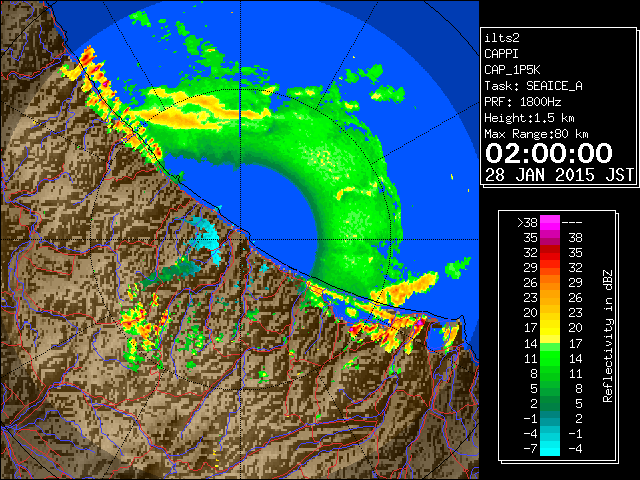The width and height of the screenshot is (640, 480).
Task: Pick the orange 26 to 29 dBZ legend band
Action: (x=550, y=283)
